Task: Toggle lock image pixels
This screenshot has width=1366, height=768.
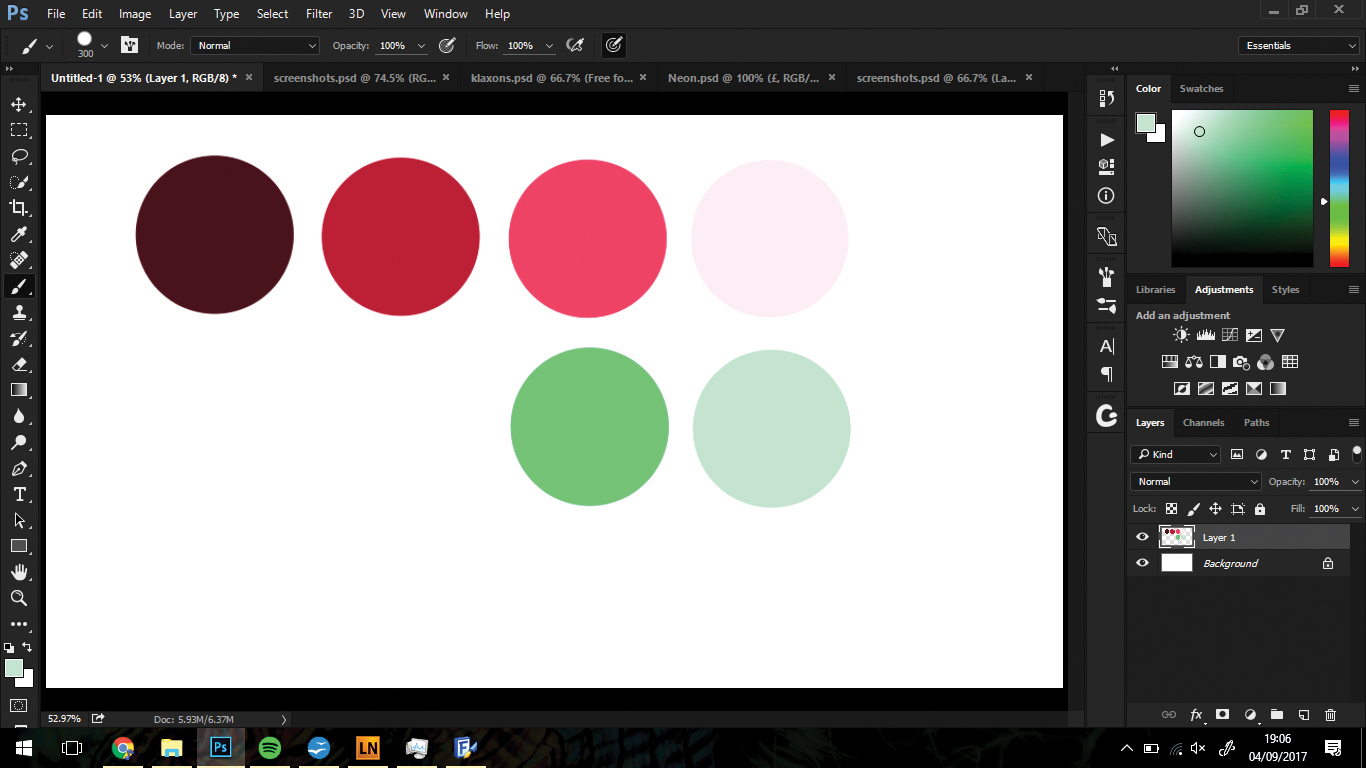Action: [1193, 509]
